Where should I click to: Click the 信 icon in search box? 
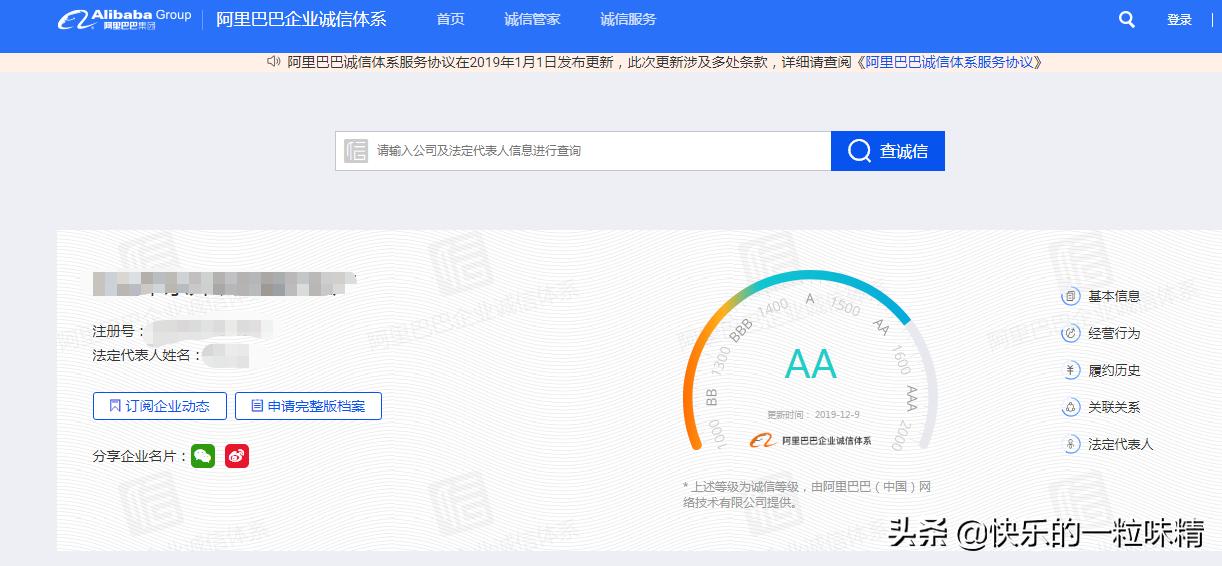[356, 151]
